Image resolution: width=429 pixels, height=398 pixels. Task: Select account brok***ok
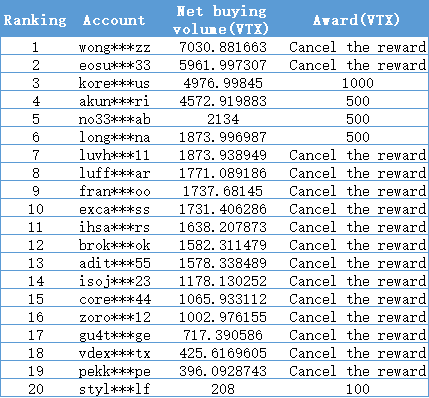click(x=114, y=245)
